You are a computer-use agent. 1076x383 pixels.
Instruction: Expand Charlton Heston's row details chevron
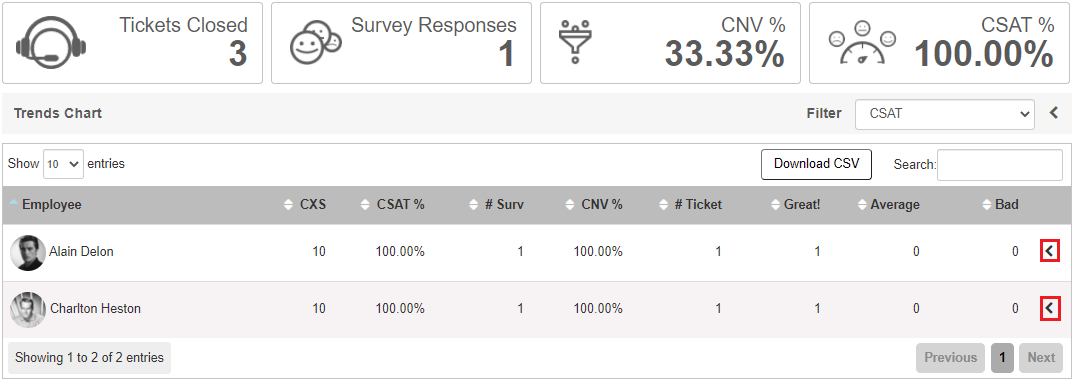1049,308
